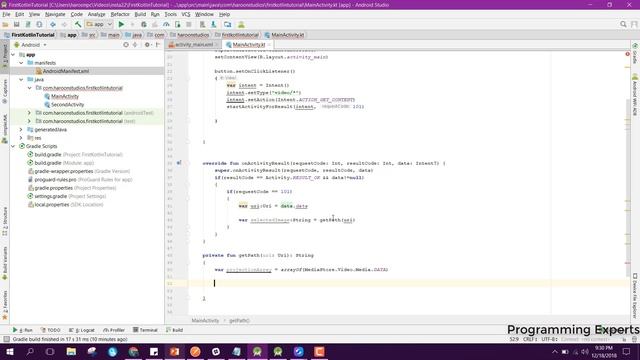Toggle the Gradle side tab on right edge
Image resolution: width=640 pixels, height=360 pixels.
(635, 53)
